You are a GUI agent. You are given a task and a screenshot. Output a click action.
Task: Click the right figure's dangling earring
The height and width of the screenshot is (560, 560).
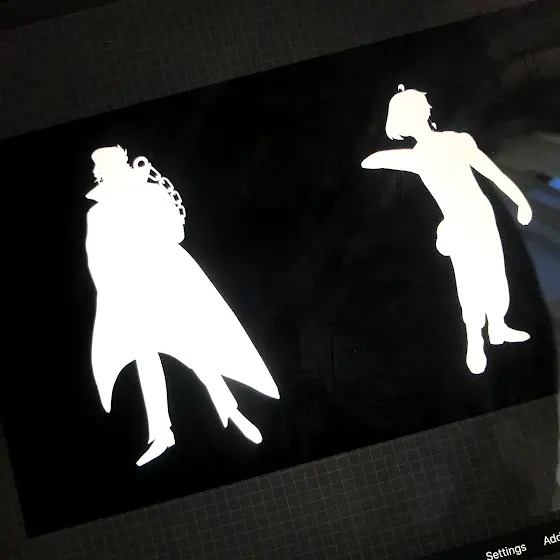pyautogui.click(x=434, y=125)
